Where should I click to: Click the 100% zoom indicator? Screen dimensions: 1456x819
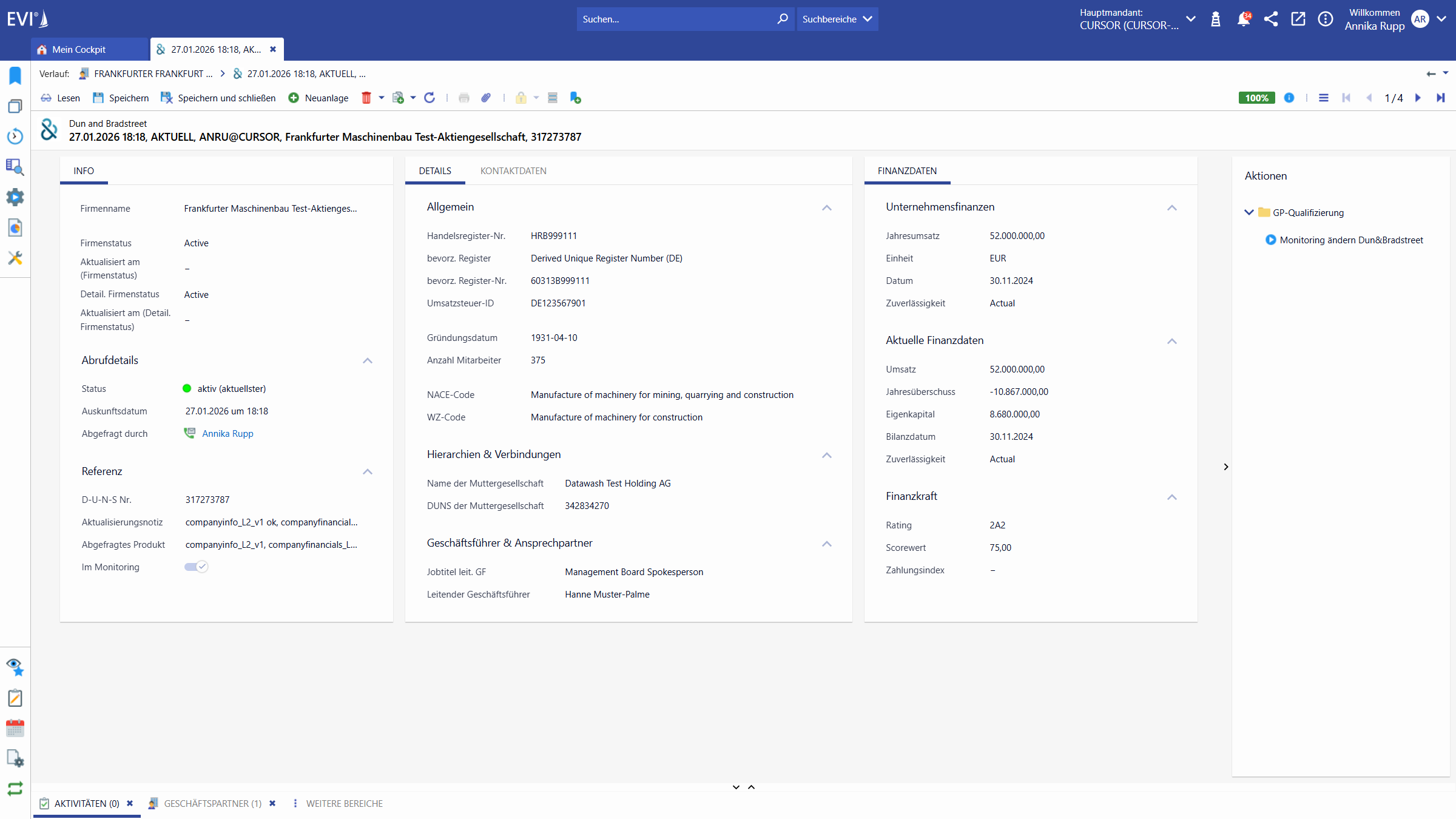(1256, 98)
